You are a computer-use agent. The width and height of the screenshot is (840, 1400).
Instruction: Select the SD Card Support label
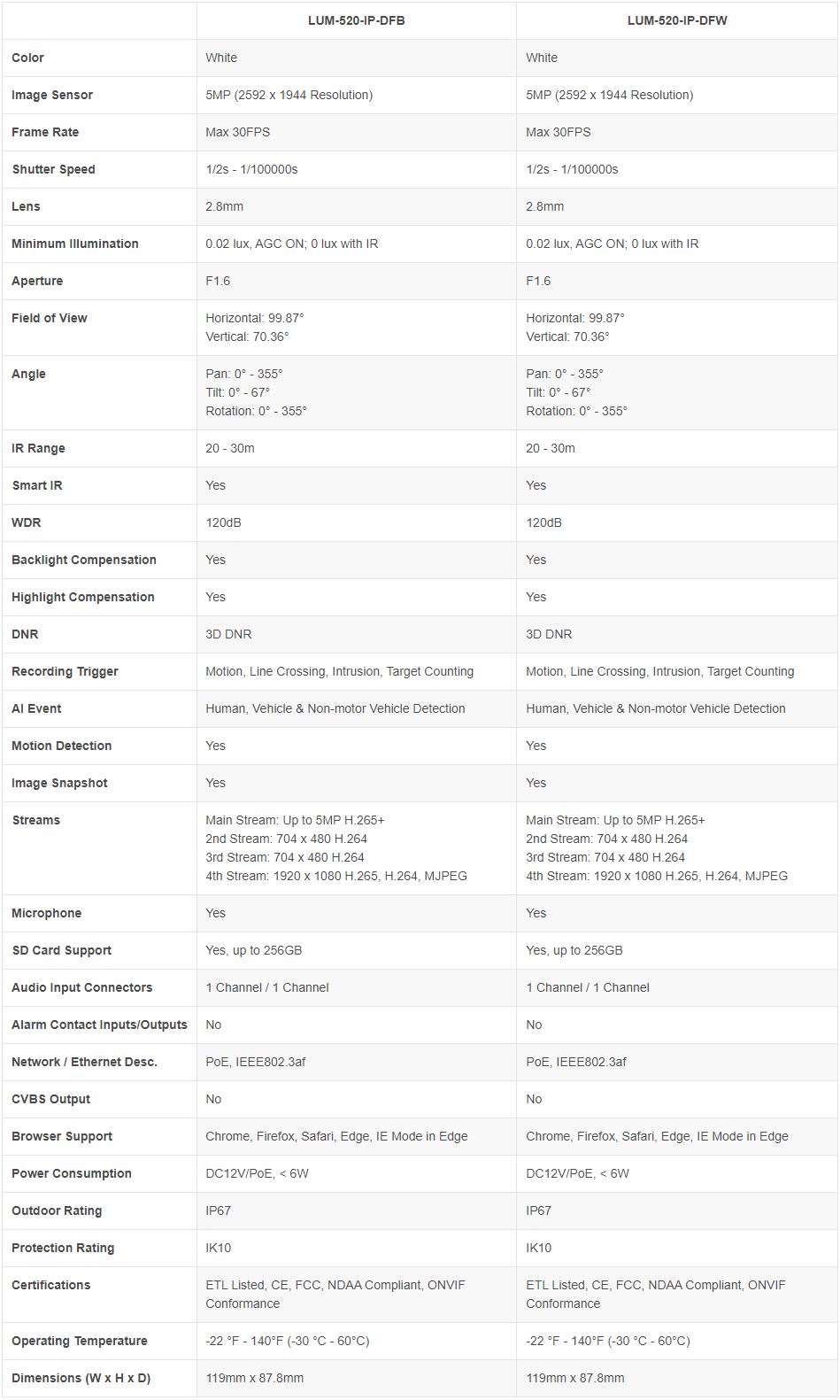tap(62, 950)
